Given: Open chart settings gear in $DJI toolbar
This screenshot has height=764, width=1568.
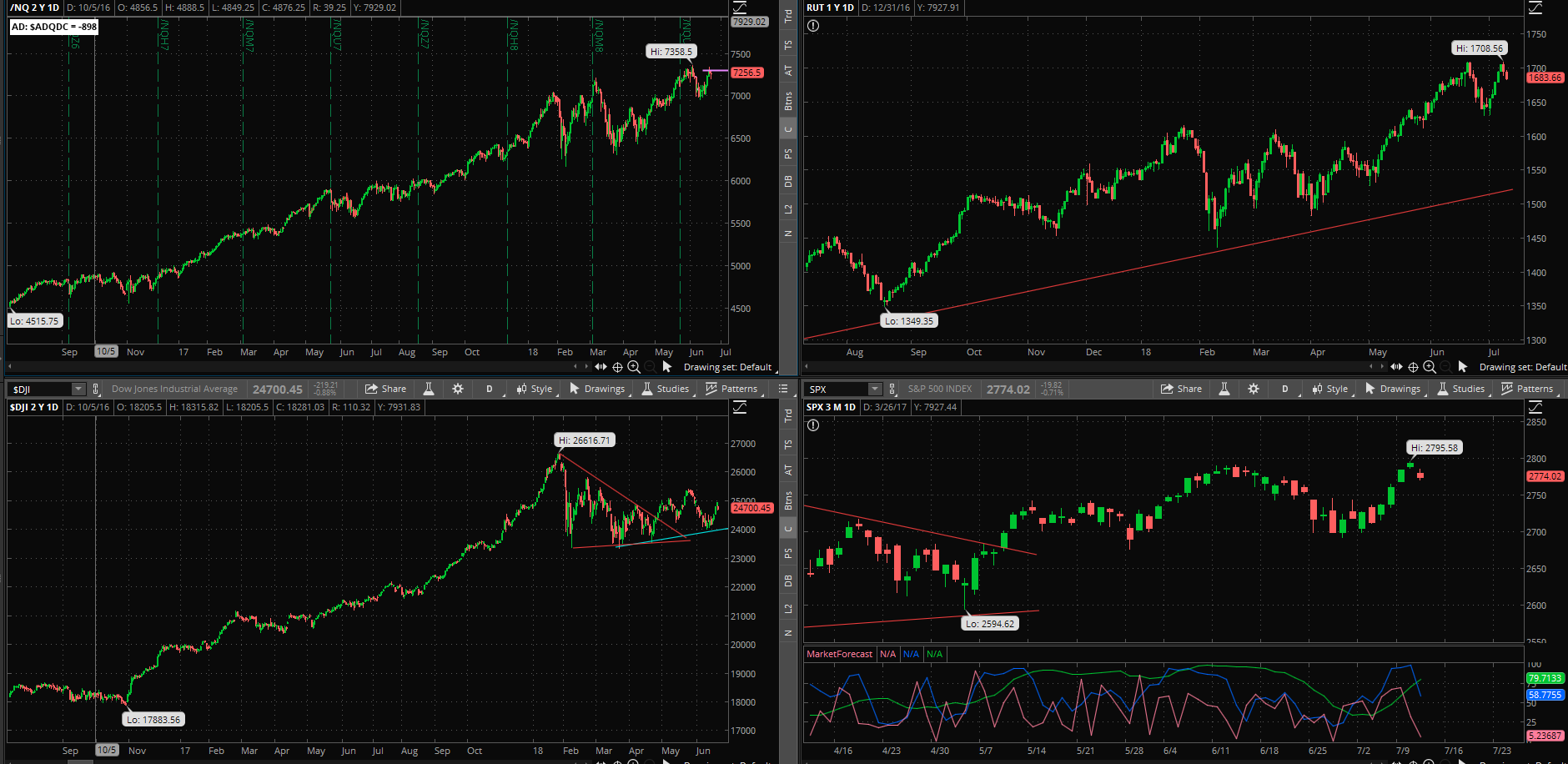Looking at the screenshot, I should point(458,389).
